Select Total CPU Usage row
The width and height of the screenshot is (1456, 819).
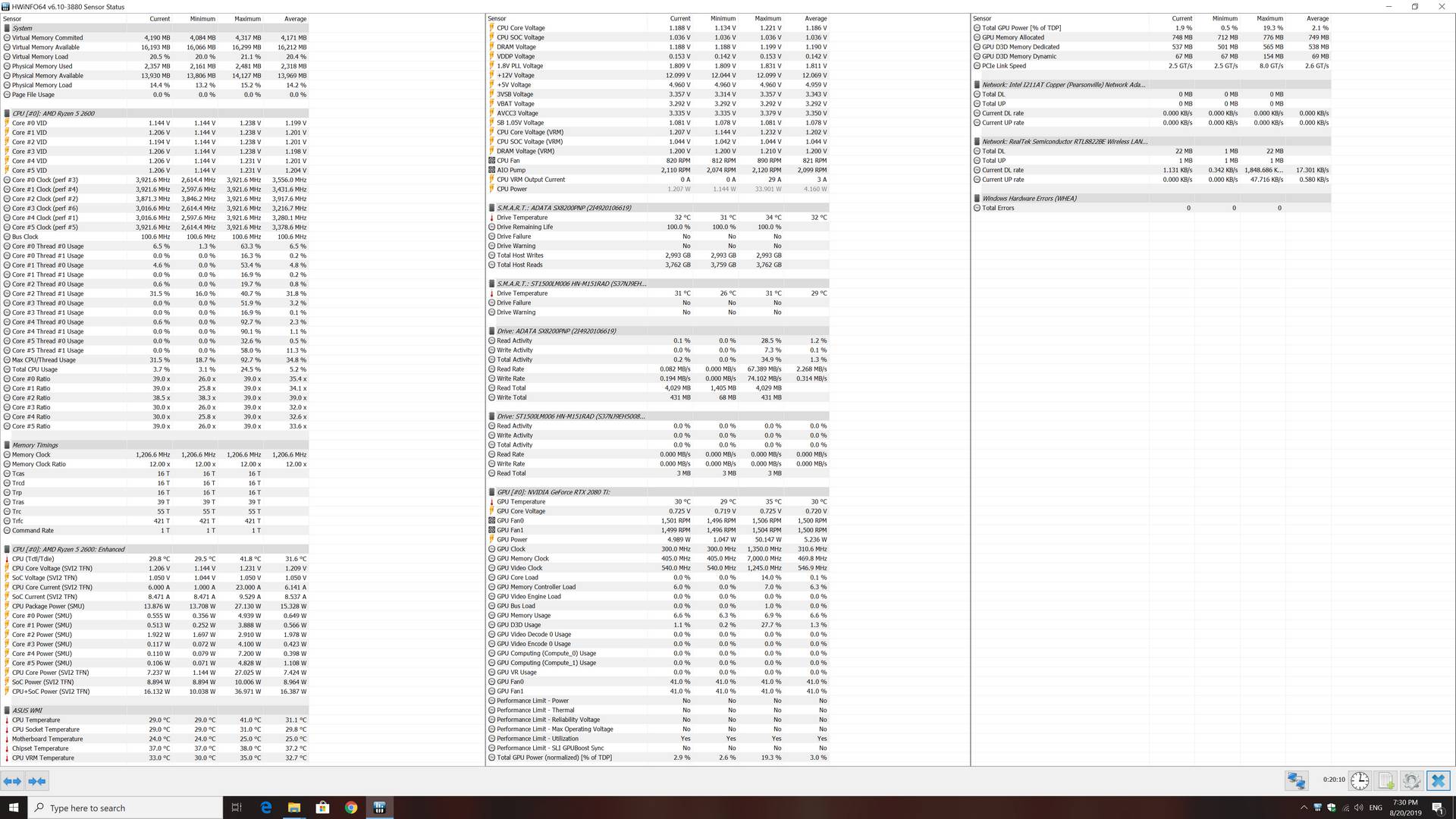(155, 369)
